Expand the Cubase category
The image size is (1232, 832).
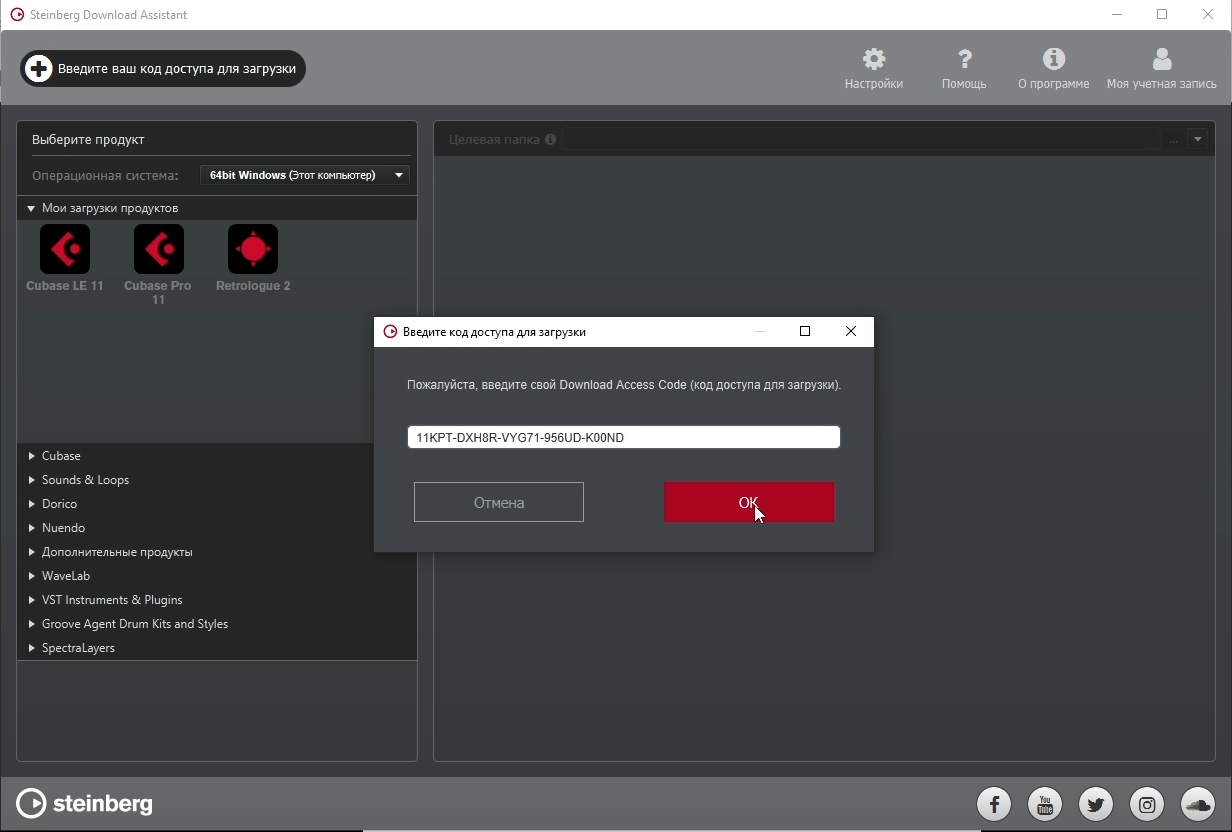pos(32,456)
